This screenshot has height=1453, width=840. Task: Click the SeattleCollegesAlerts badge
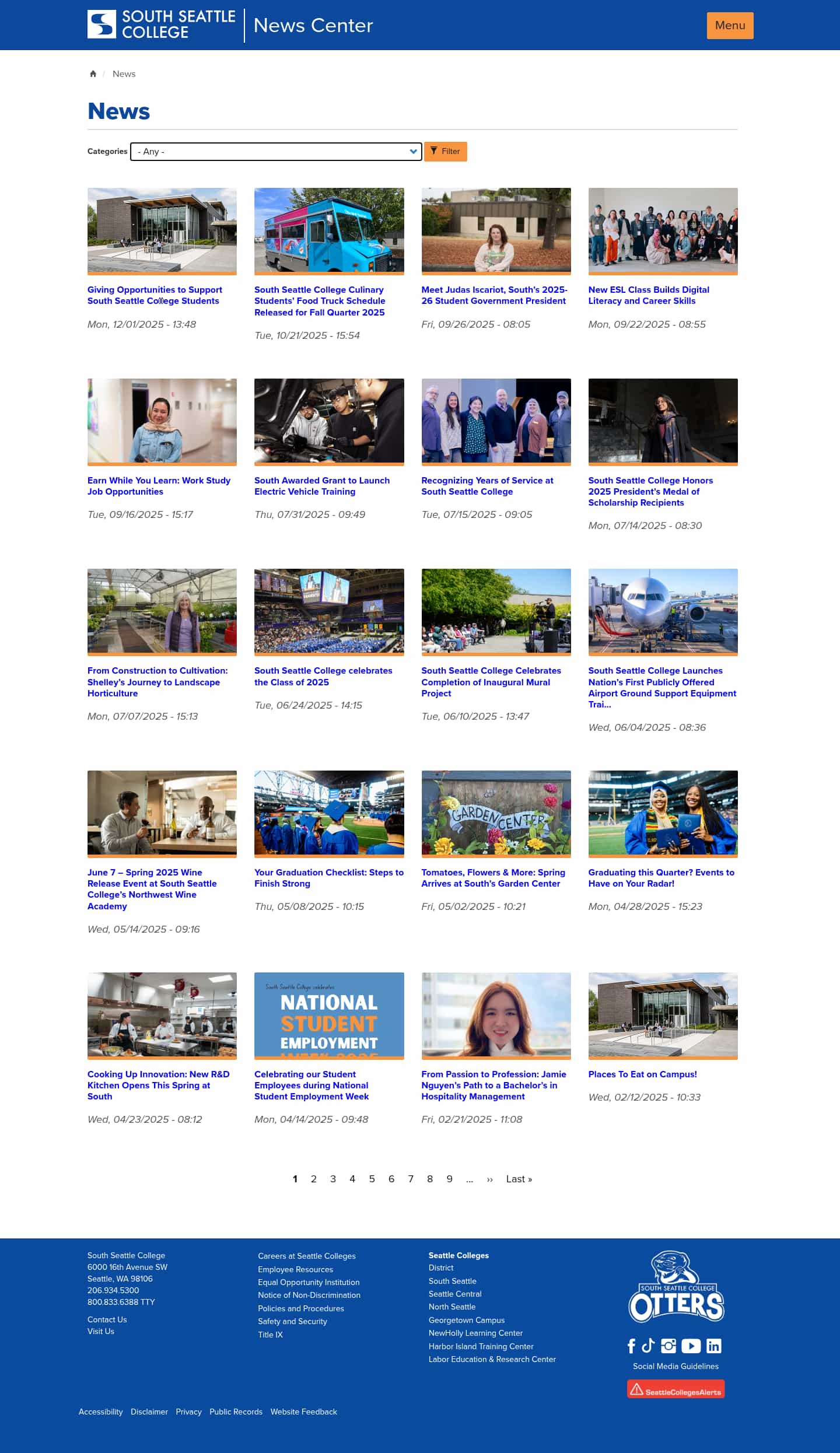[676, 1389]
